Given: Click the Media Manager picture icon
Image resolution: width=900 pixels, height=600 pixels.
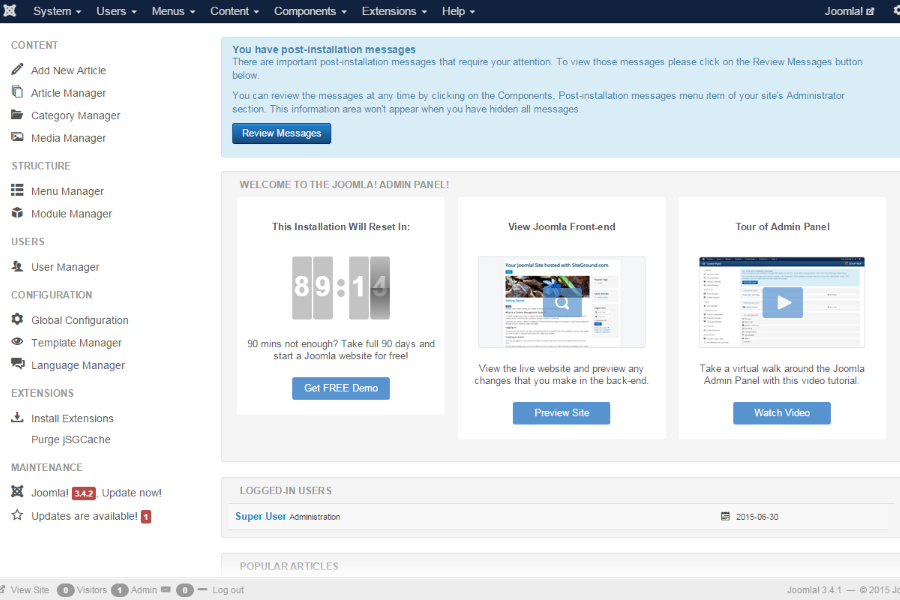Looking at the screenshot, I should tap(17, 137).
